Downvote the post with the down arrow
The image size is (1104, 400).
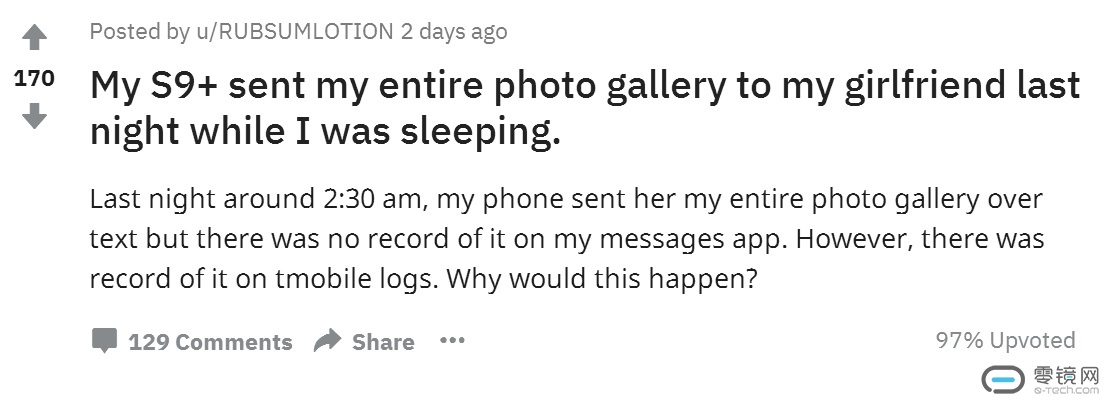click(x=34, y=117)
